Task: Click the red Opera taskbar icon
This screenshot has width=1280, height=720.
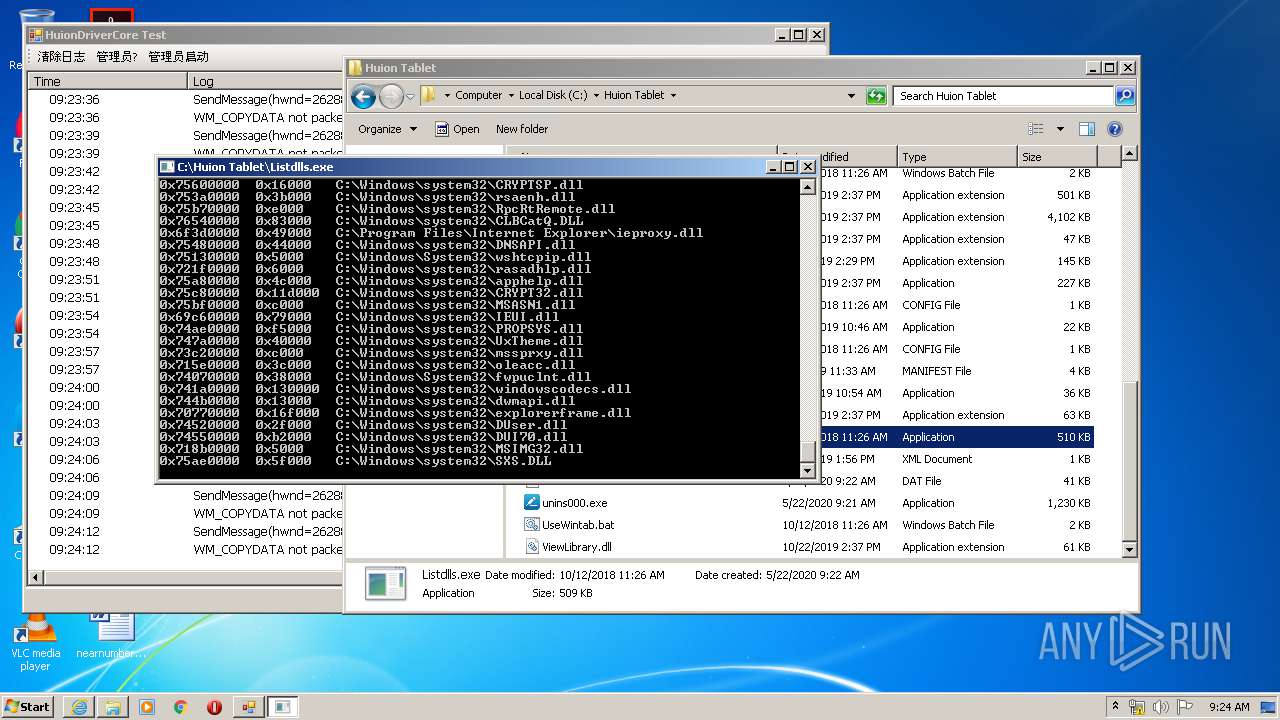Action: 214,707
